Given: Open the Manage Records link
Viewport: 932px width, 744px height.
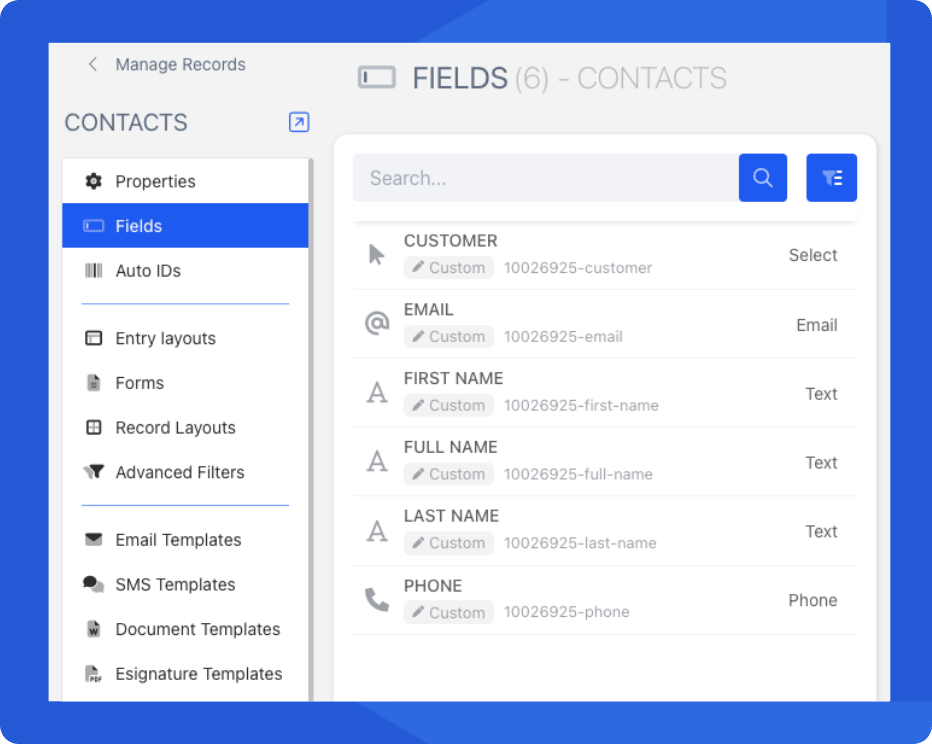Looking at the screenshot, I should point(180,64).
